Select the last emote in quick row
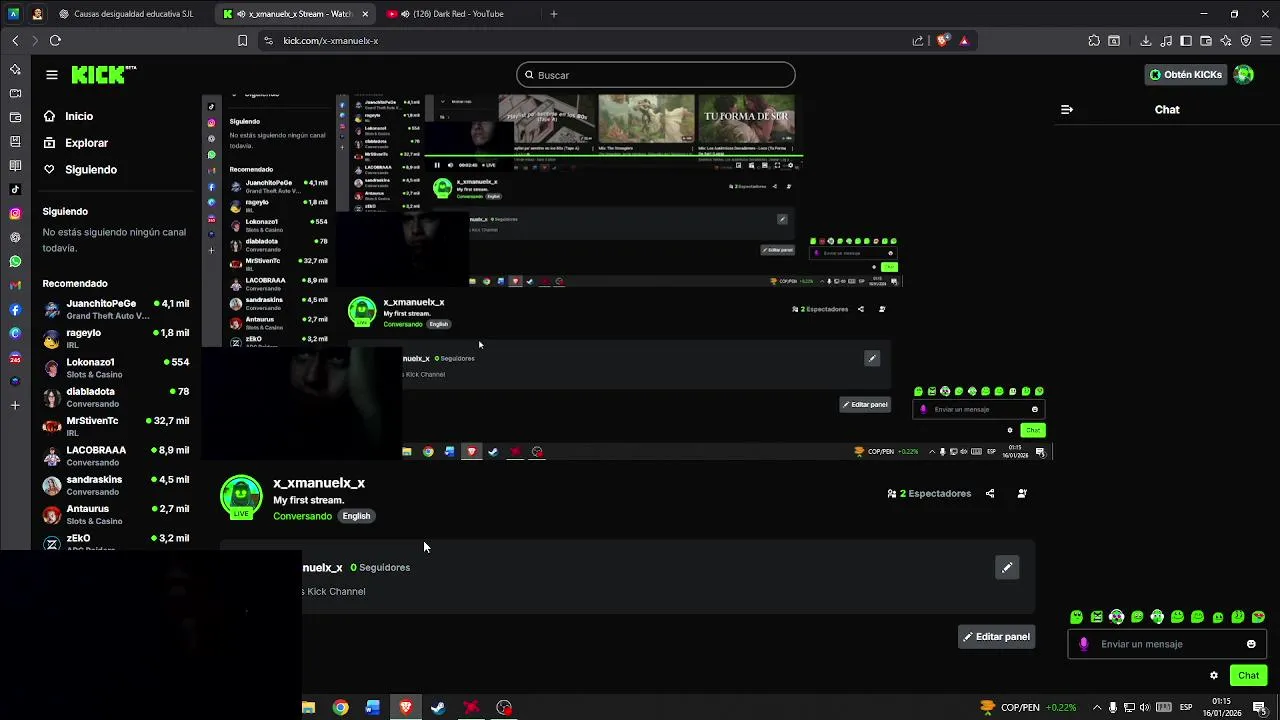Screen dimensions: 1280x720 [1258, 617]
